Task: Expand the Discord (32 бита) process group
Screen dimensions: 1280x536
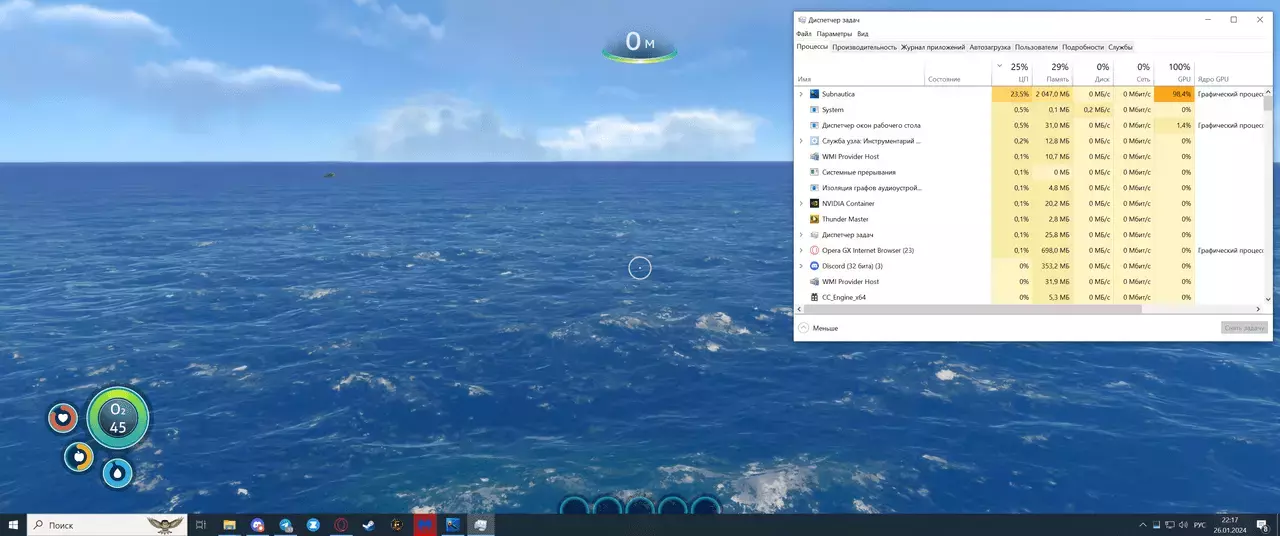Action: 801,266
